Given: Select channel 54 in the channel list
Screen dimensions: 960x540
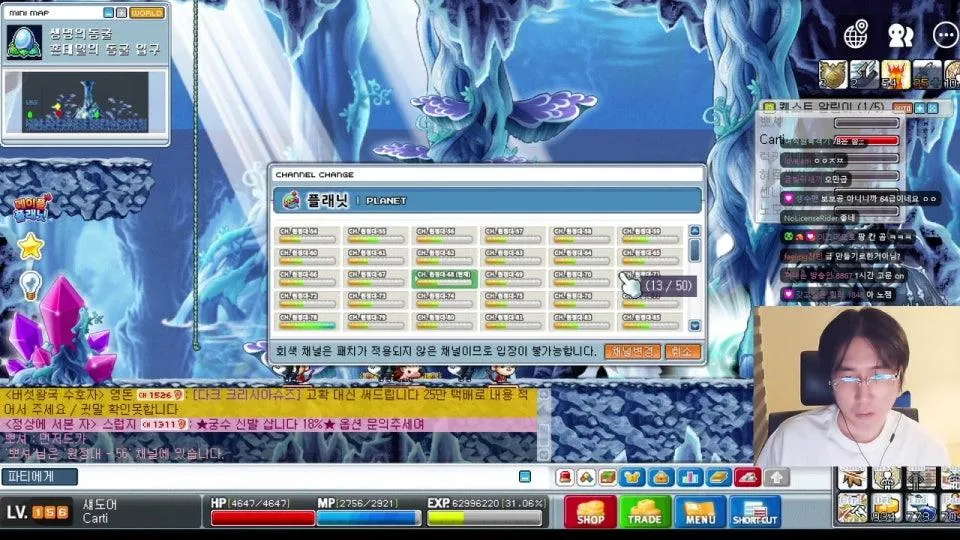Looking at the screenshot, I should [x=308, y=236].
